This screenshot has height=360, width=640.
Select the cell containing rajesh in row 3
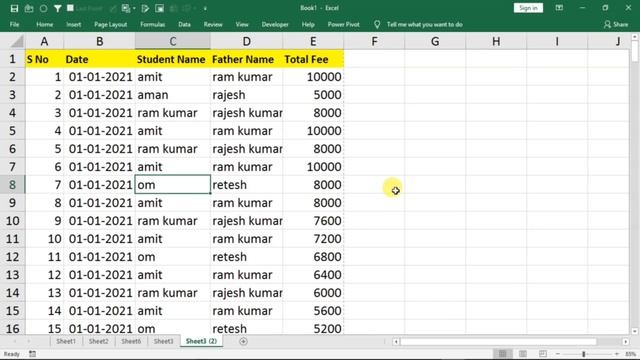pyautogui.click(x=247, y=95)
